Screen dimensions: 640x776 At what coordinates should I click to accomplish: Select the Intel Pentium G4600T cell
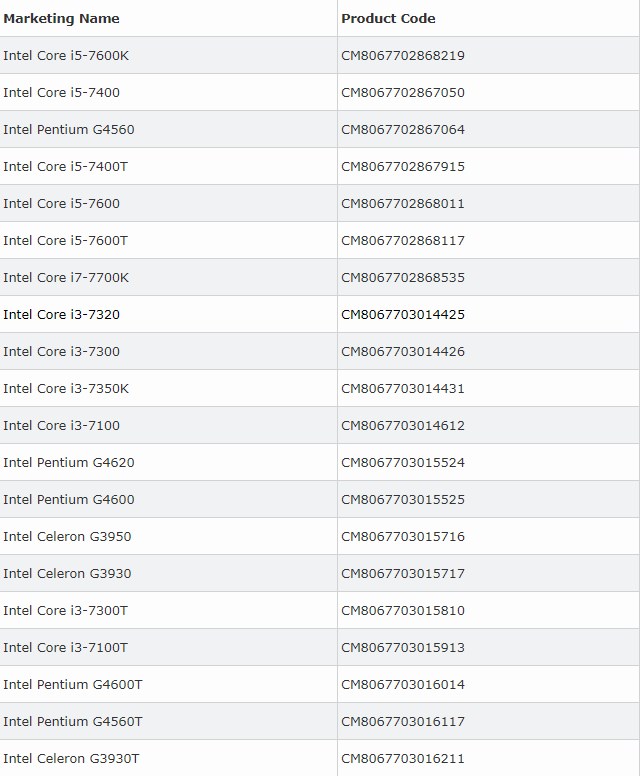click(73, 685)
